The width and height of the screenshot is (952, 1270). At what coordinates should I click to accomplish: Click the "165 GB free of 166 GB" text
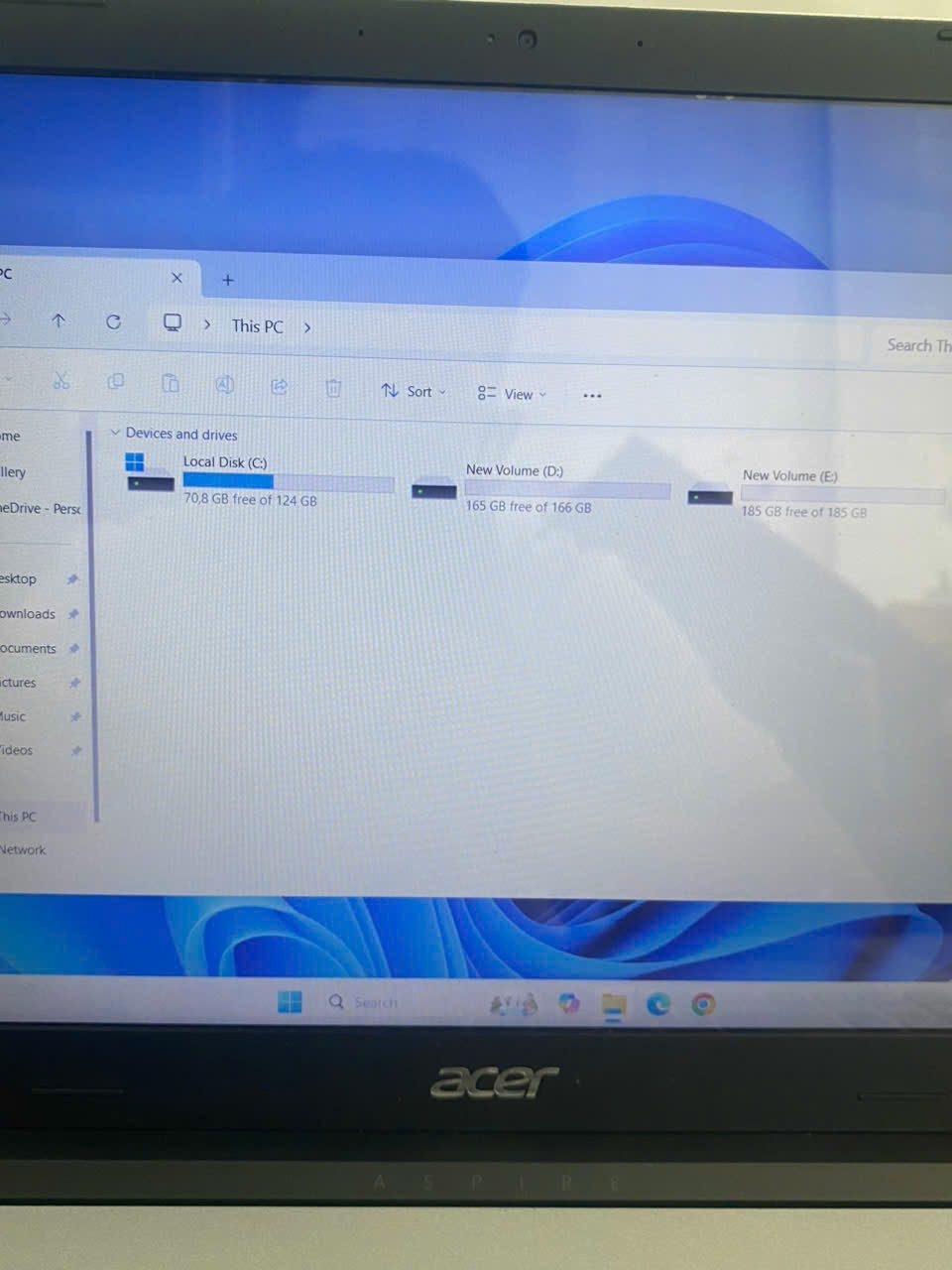[529, 506]
